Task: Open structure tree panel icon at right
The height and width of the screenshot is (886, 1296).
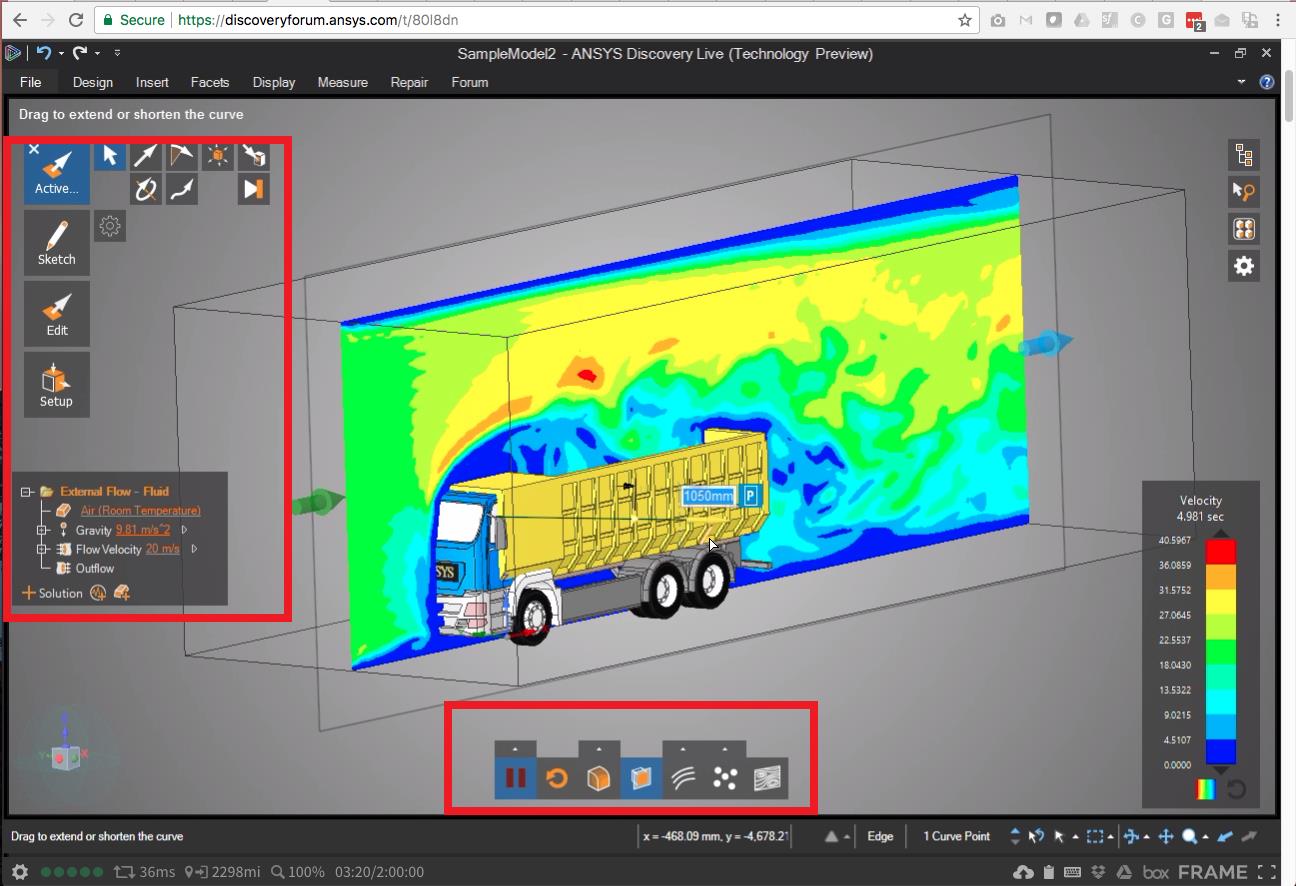Action: point(1244,155)
